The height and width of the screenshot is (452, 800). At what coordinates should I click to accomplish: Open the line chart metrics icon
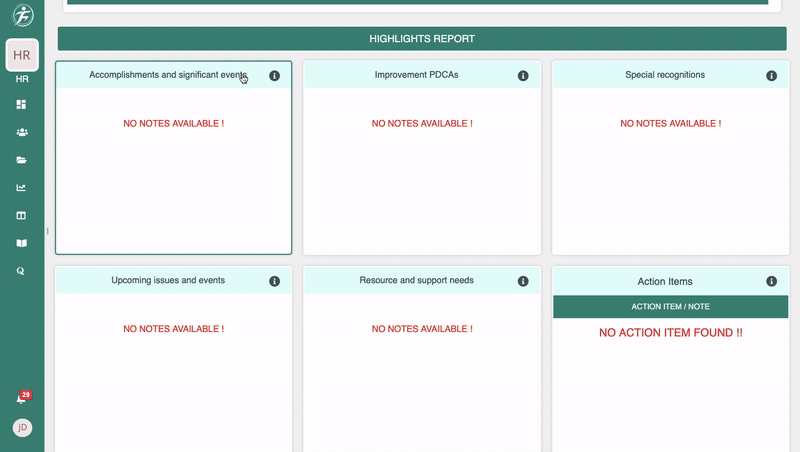pos(21,188)
